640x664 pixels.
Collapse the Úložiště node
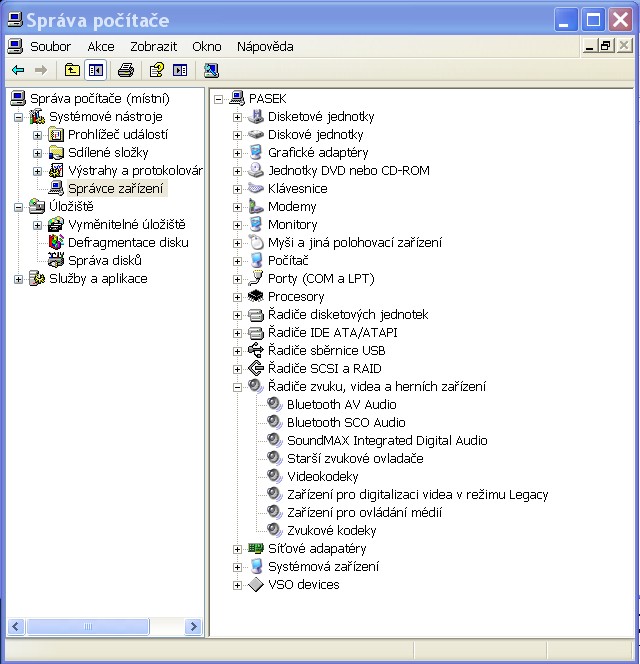pyautogui.click(x=19, y=207)
